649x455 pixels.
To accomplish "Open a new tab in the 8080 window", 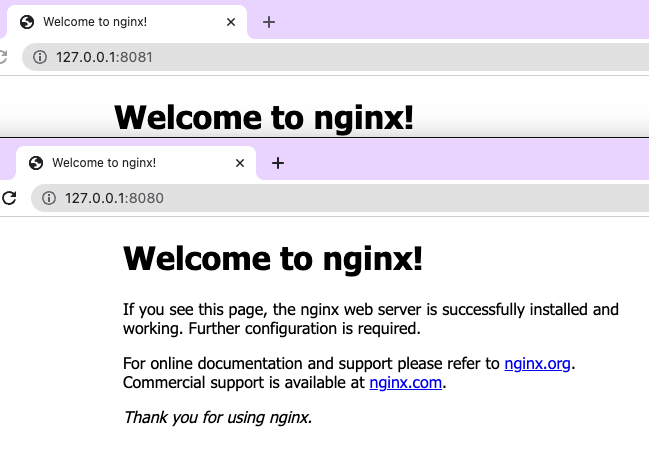I will (x=278, y=163).
